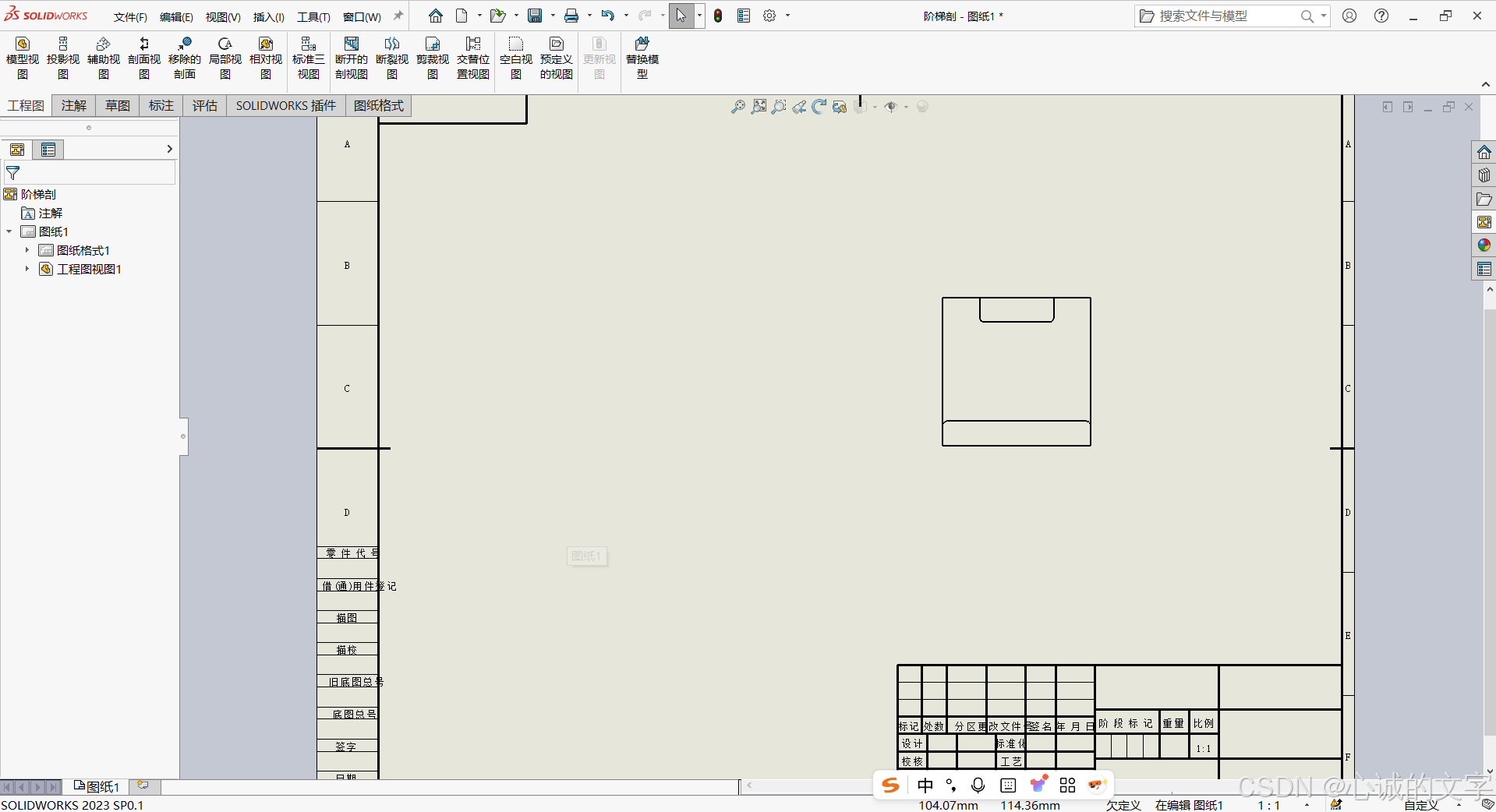Expand the manager panel tabs chevron
Image resolution: width=1496 pixels, height=812 pixels.
169,149
